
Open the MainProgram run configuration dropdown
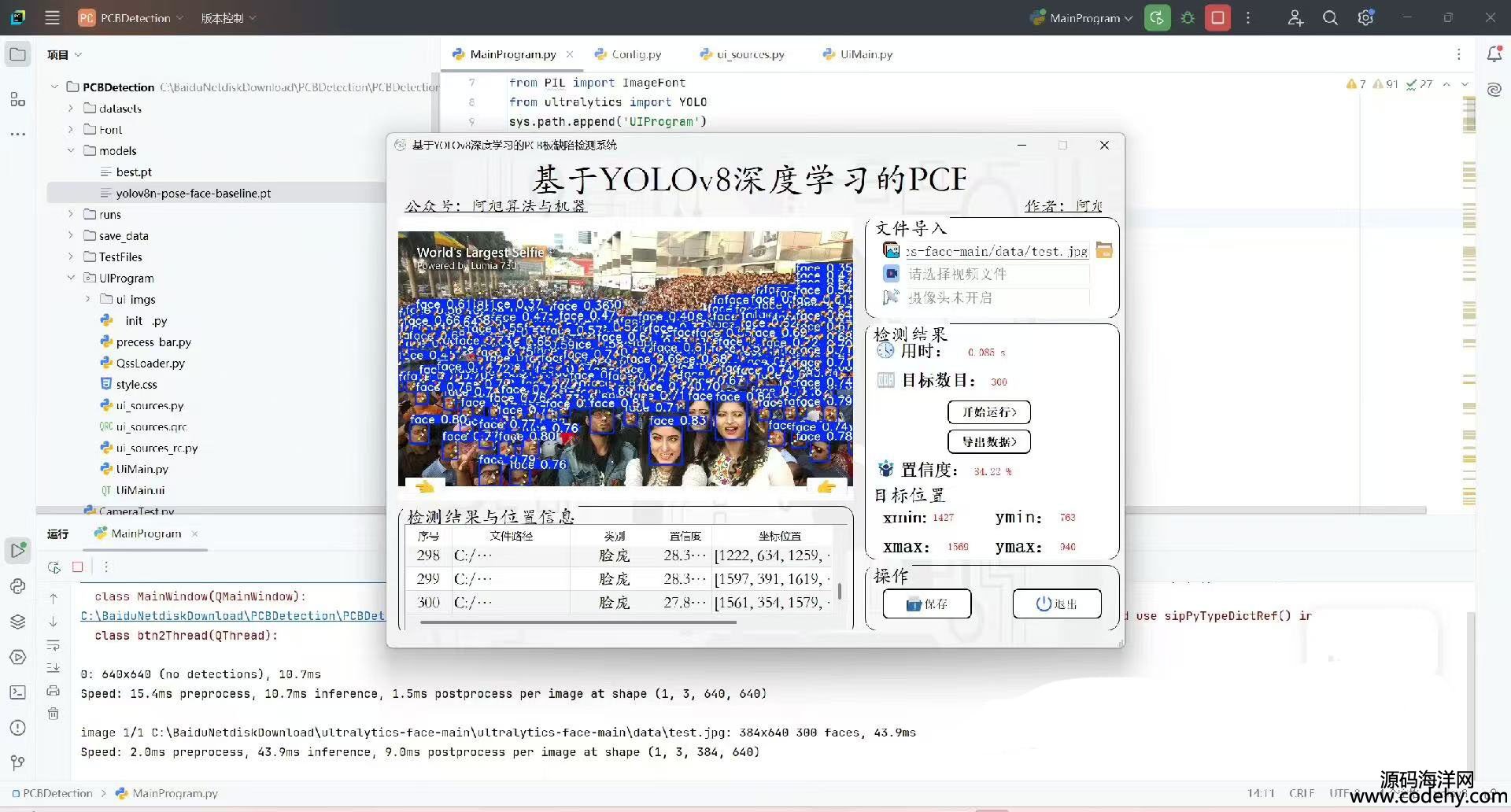[1084, 17]
